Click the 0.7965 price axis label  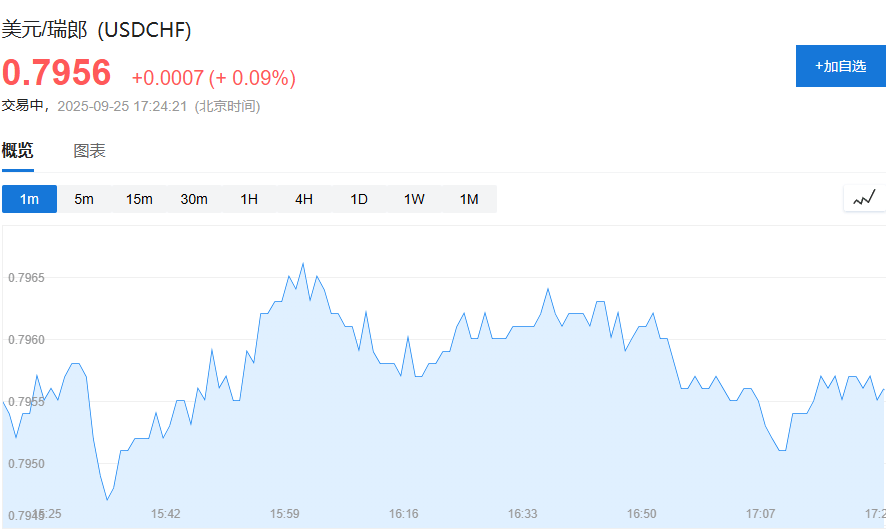pos(26,277)
